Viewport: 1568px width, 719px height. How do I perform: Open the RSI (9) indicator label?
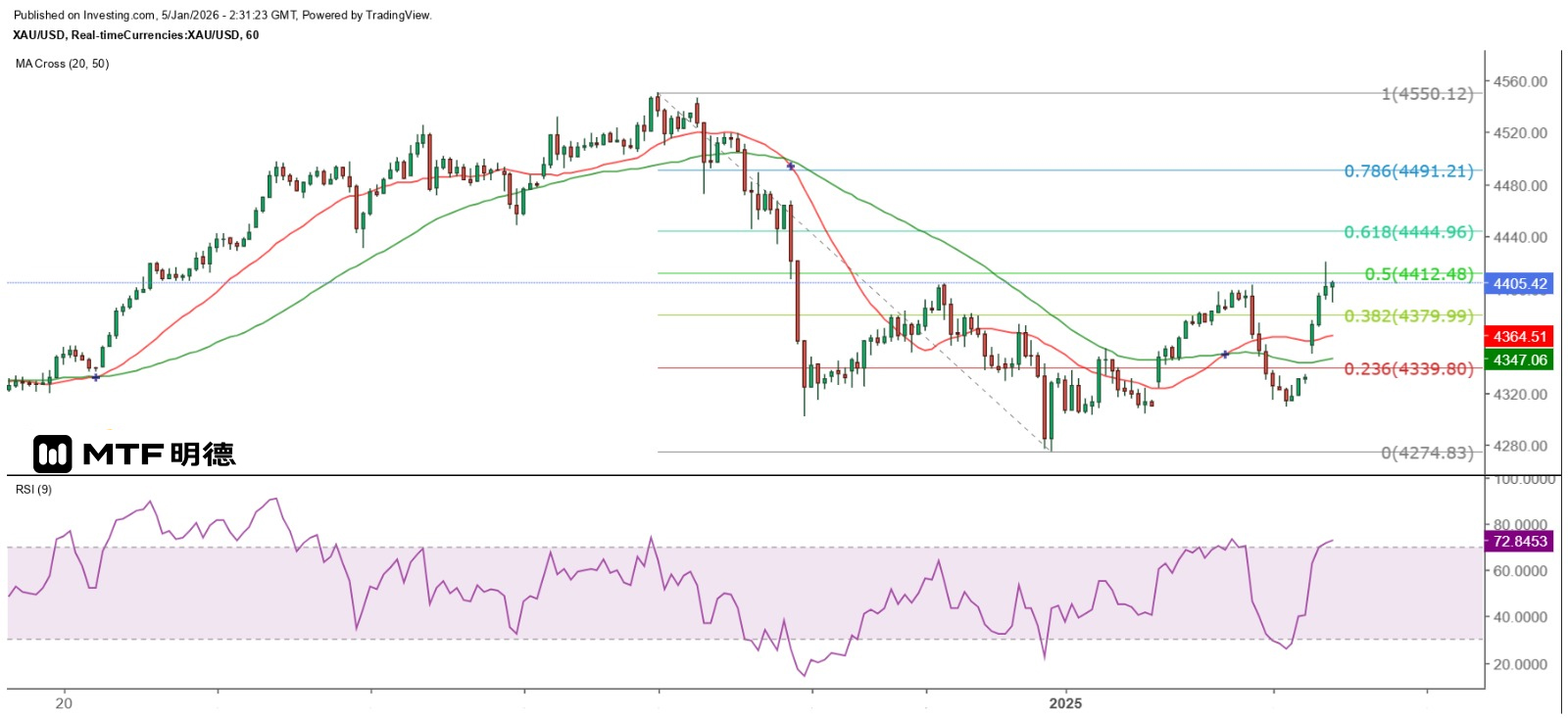point(34,490)
